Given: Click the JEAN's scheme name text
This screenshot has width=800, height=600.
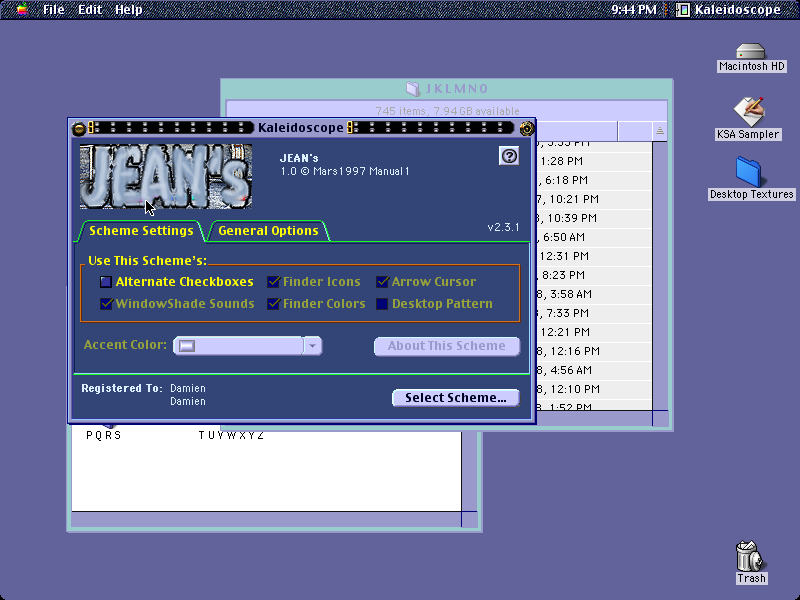Looking at the screenshot, I should [x=299, y=158].
